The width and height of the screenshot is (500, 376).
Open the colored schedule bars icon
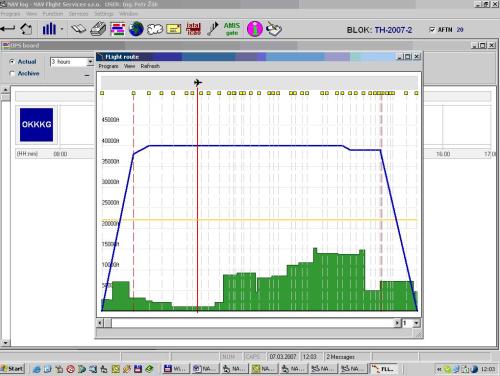[117, 29]
